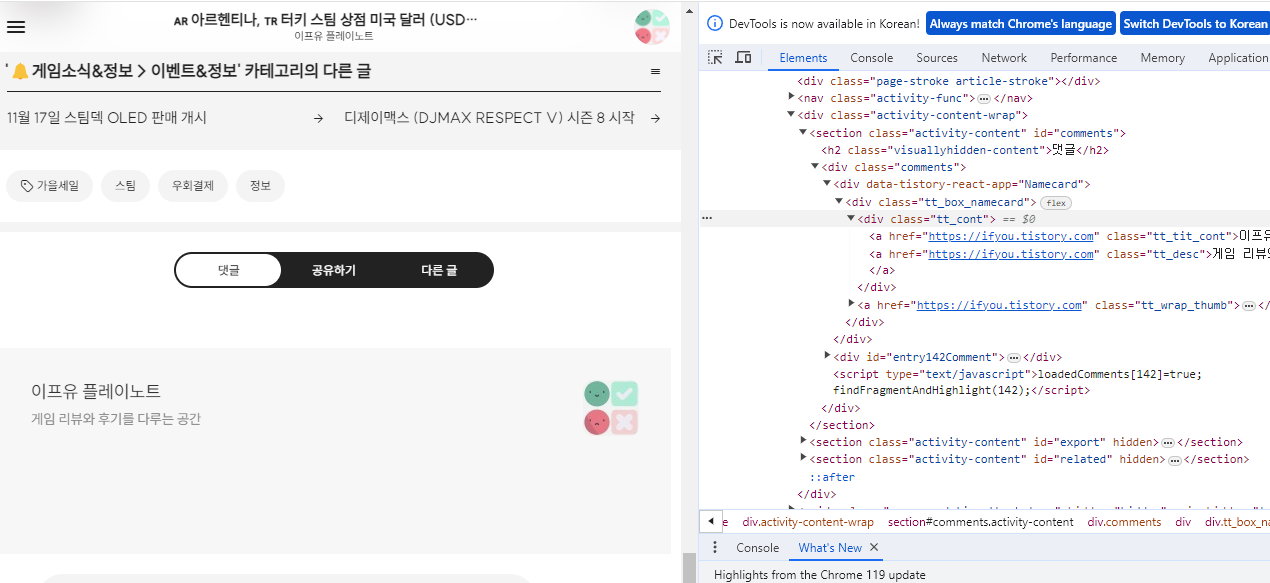Open the Network panel tab
The width and height of the screenshot is (1270, 583).
pos(1004,58)
